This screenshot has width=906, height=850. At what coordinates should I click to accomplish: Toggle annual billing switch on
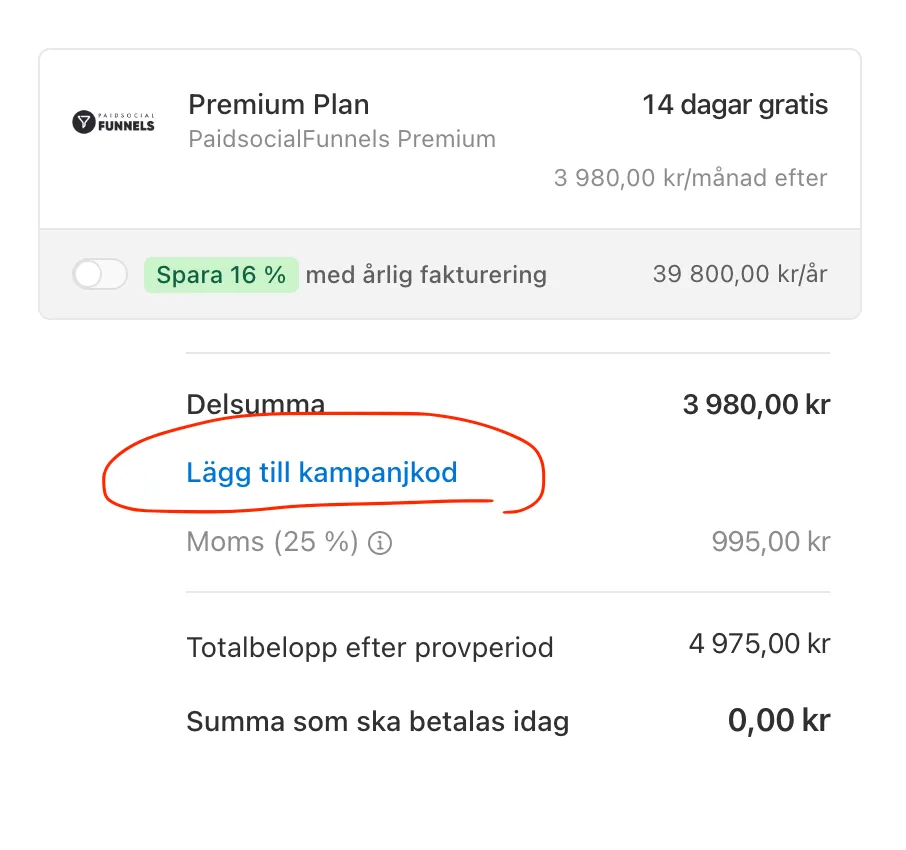coord(100,274)
